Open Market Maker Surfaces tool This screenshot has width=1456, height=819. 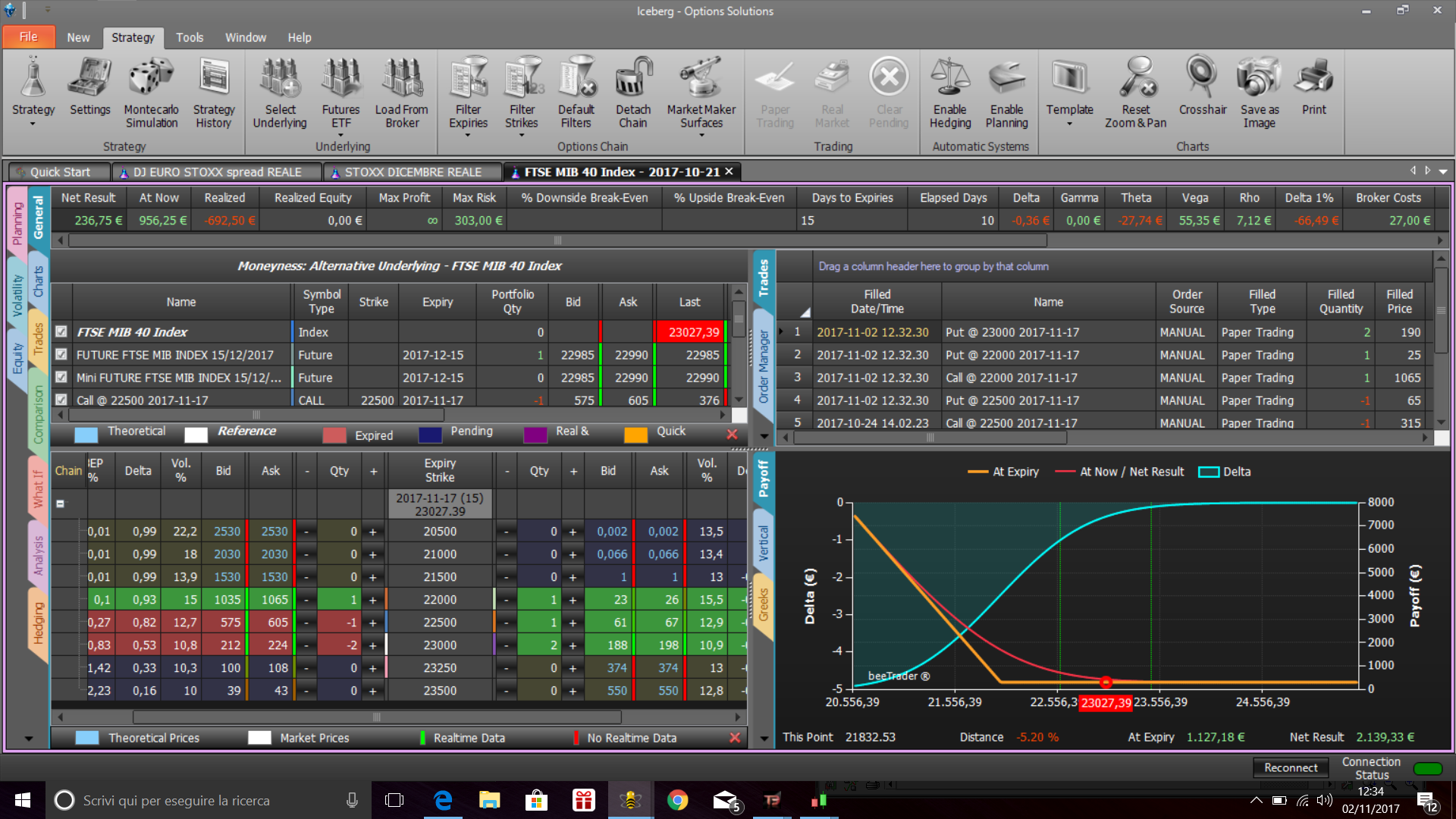701,95
